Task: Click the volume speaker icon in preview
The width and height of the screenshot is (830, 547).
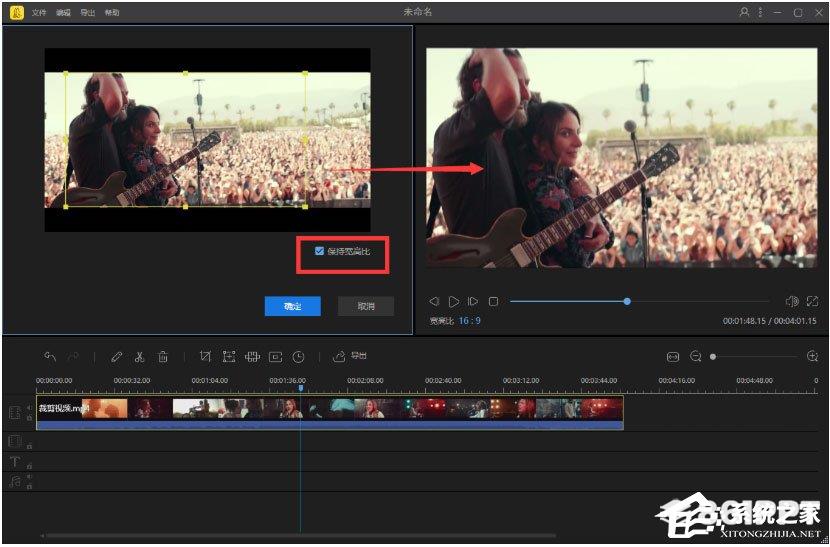Action: point(792,301)
